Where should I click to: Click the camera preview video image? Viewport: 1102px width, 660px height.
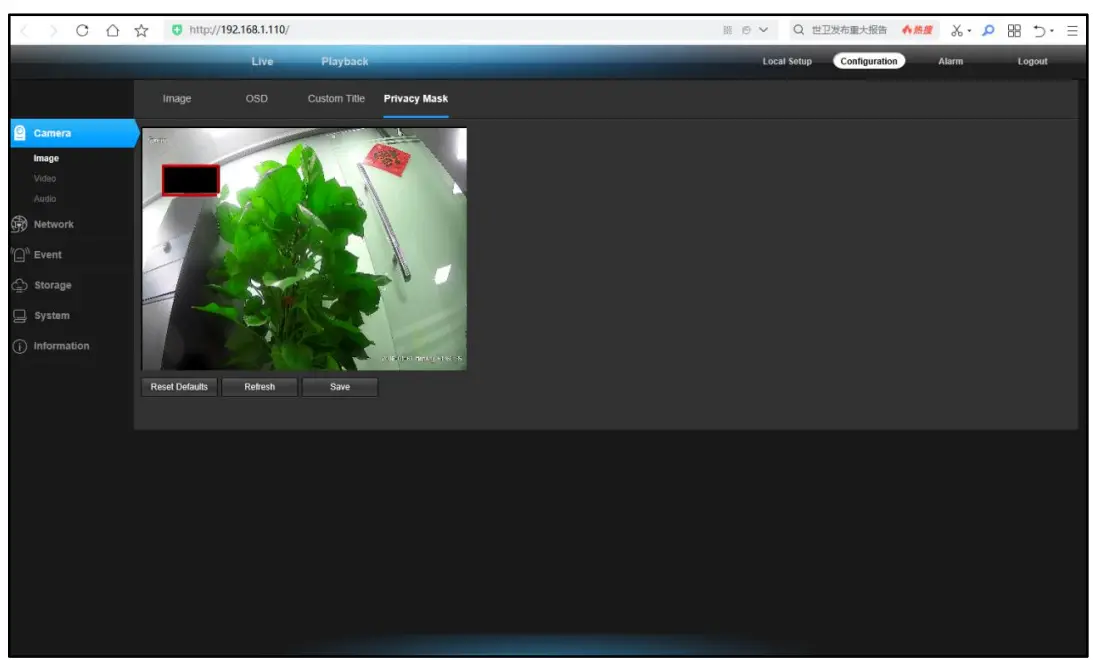(x=304, y=249)
